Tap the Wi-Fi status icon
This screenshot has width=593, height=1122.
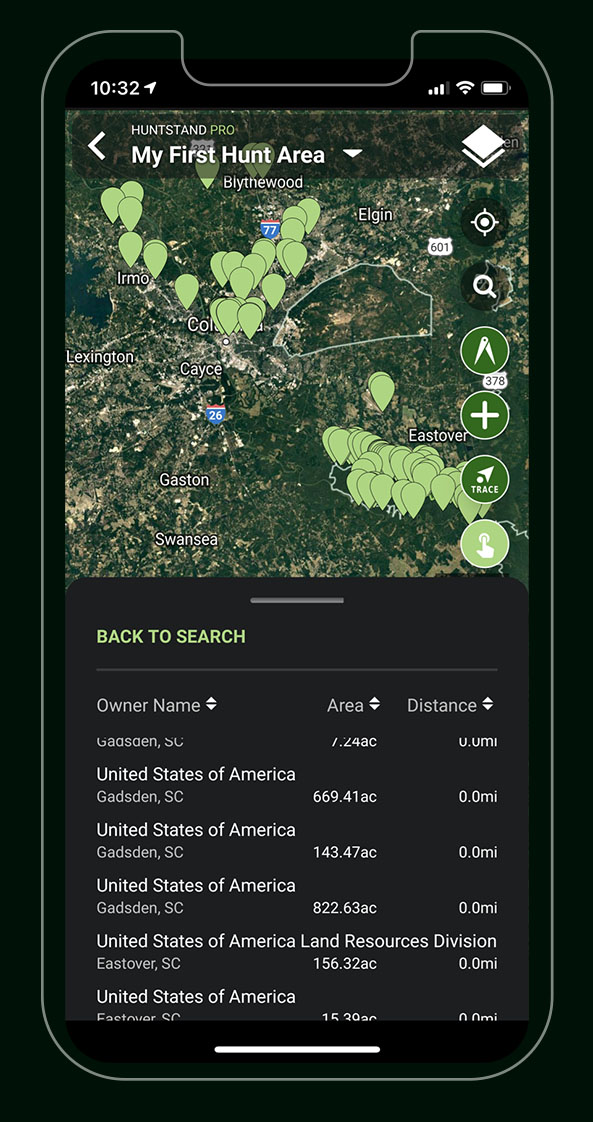466,88
